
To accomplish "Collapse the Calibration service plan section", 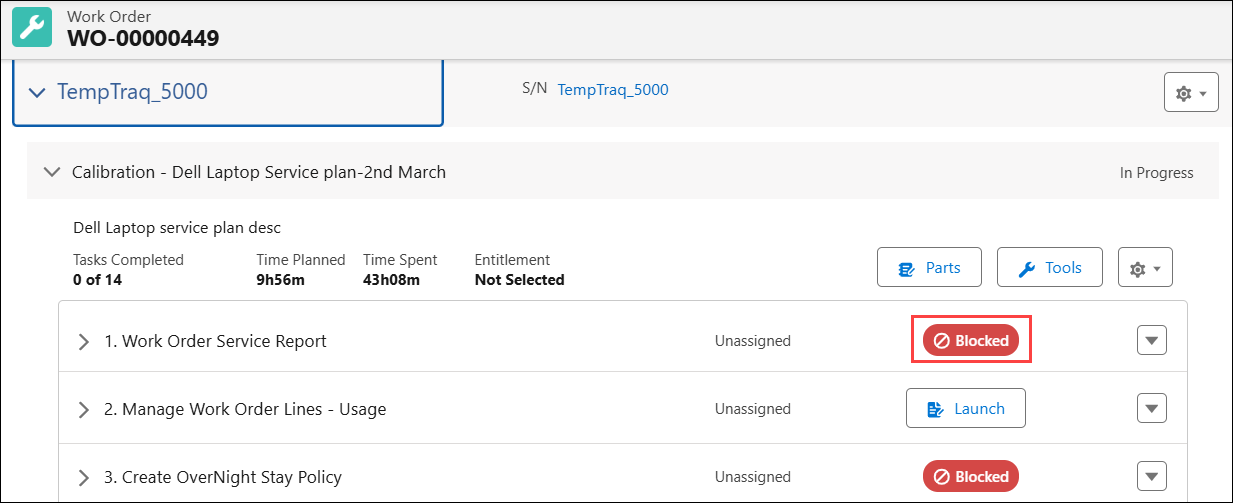I will click(x=52, y=172).
